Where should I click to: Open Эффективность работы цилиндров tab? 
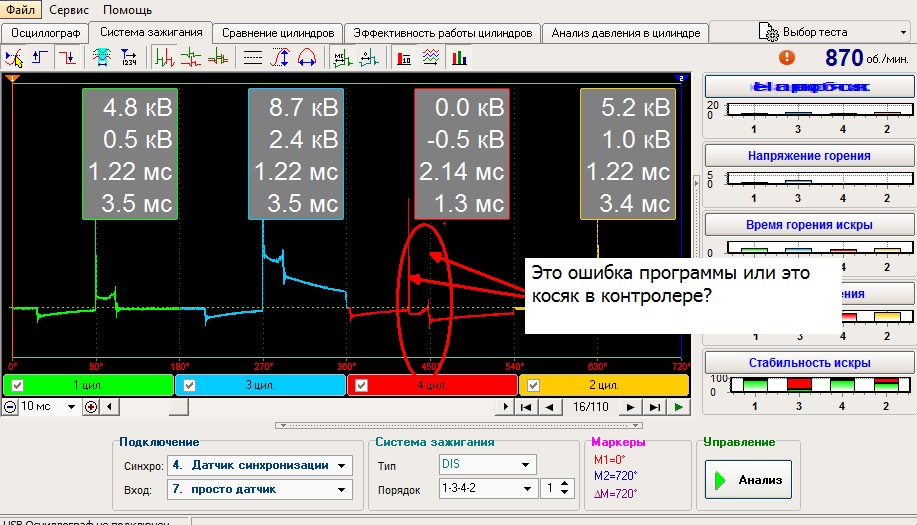443,33
